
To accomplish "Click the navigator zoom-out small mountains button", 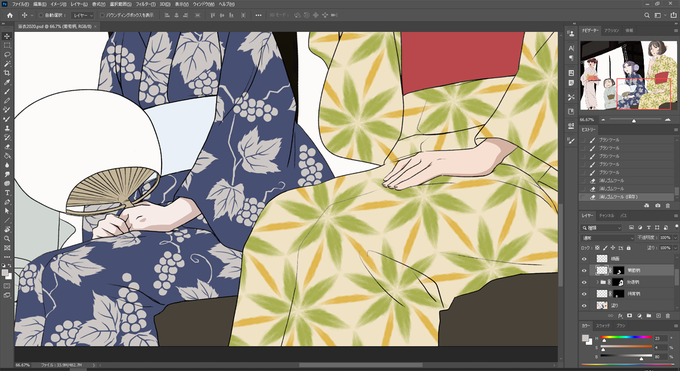I will 603,119.
